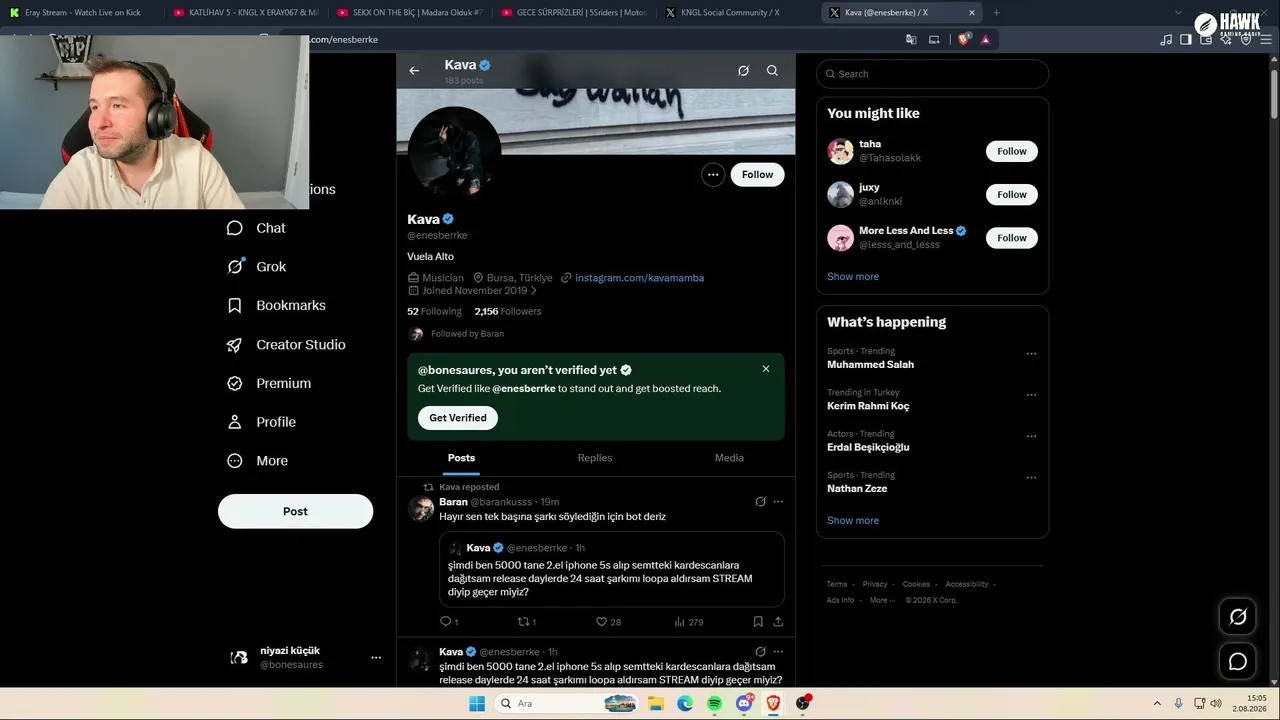1280x720 pixels.
Task: Open Discord from the Windows taskbar
Action: coord(744,703)
